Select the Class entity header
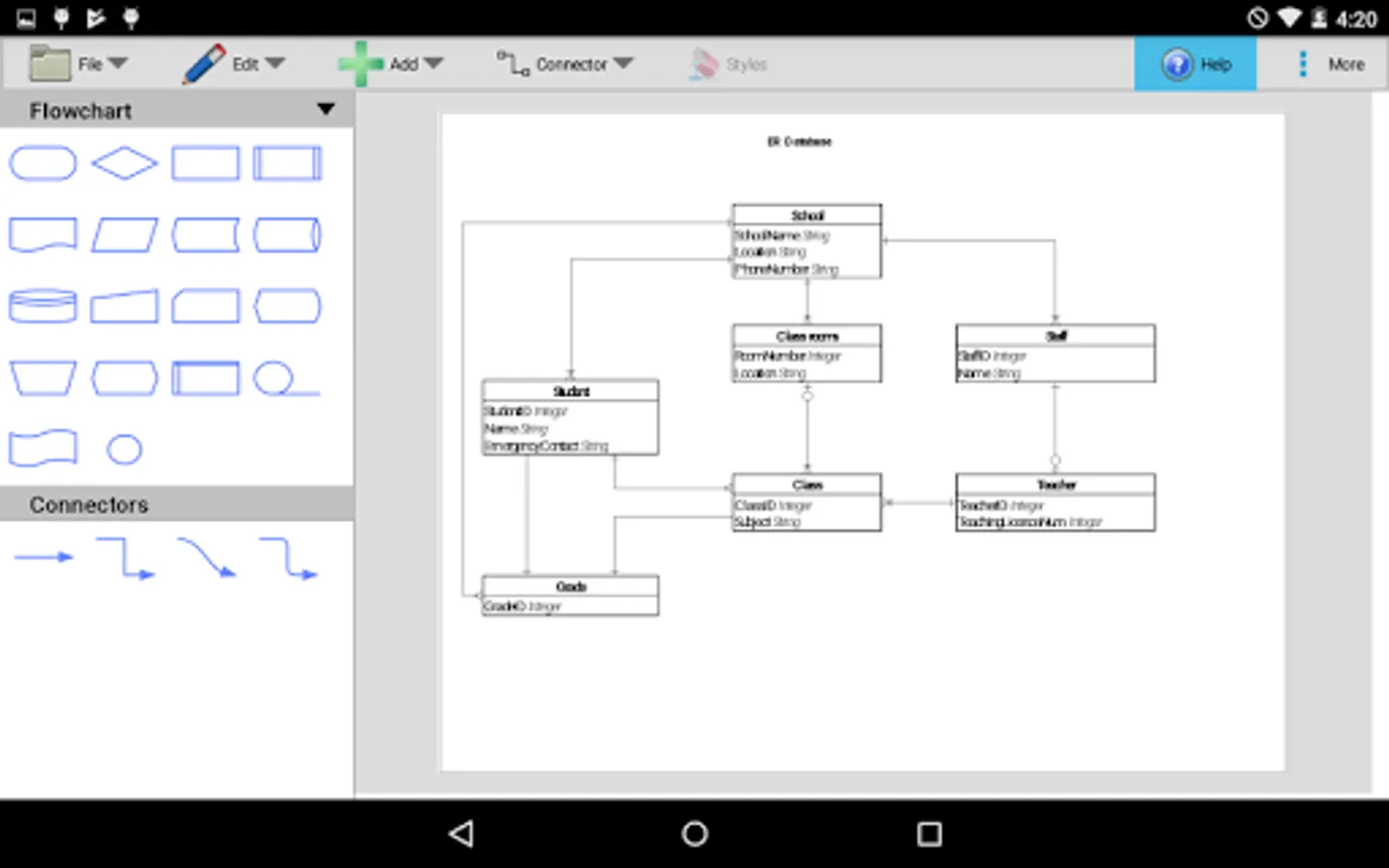The image size is (1389, 868). [x=806, y=484]
